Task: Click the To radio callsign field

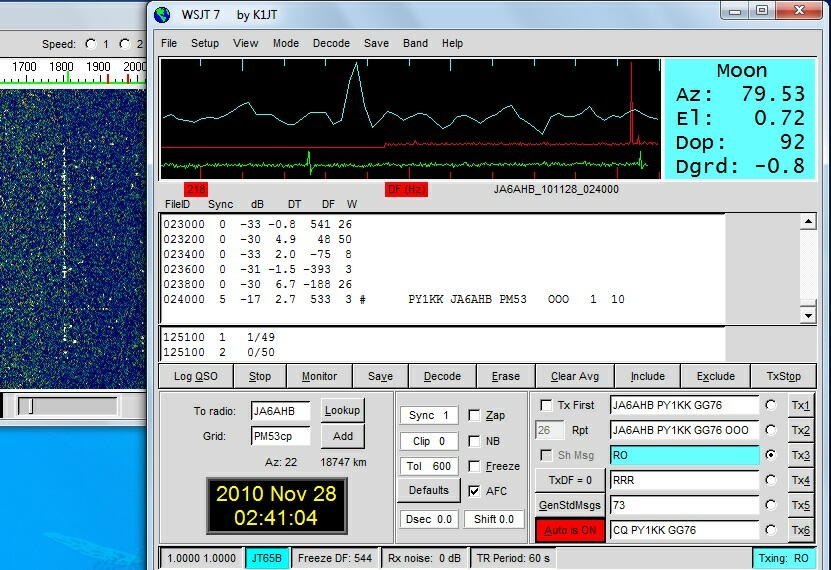Action: [x=280, y=410]
